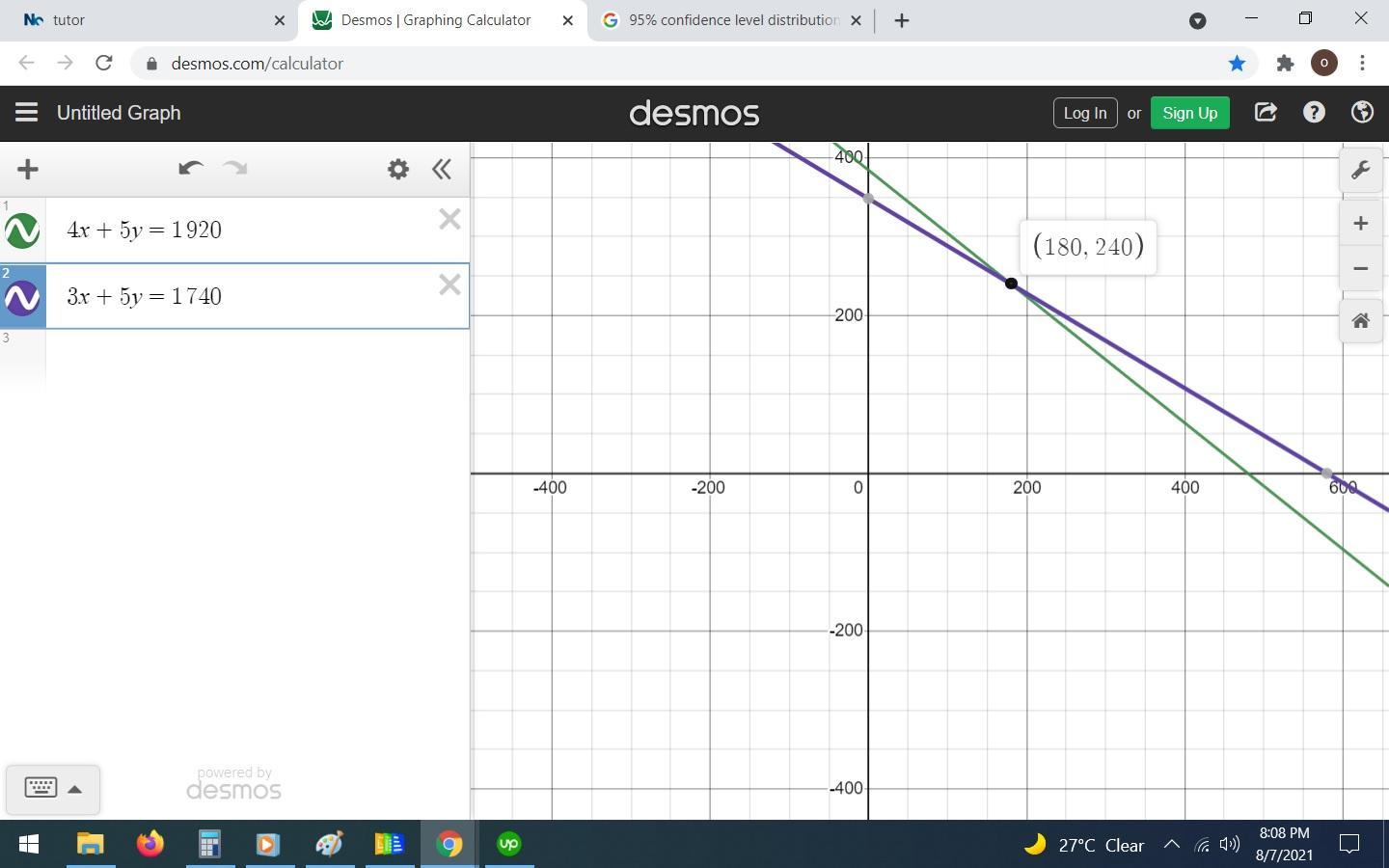Toggle visibility of purple line 3x+5y=1740

(x=22, y=297)
